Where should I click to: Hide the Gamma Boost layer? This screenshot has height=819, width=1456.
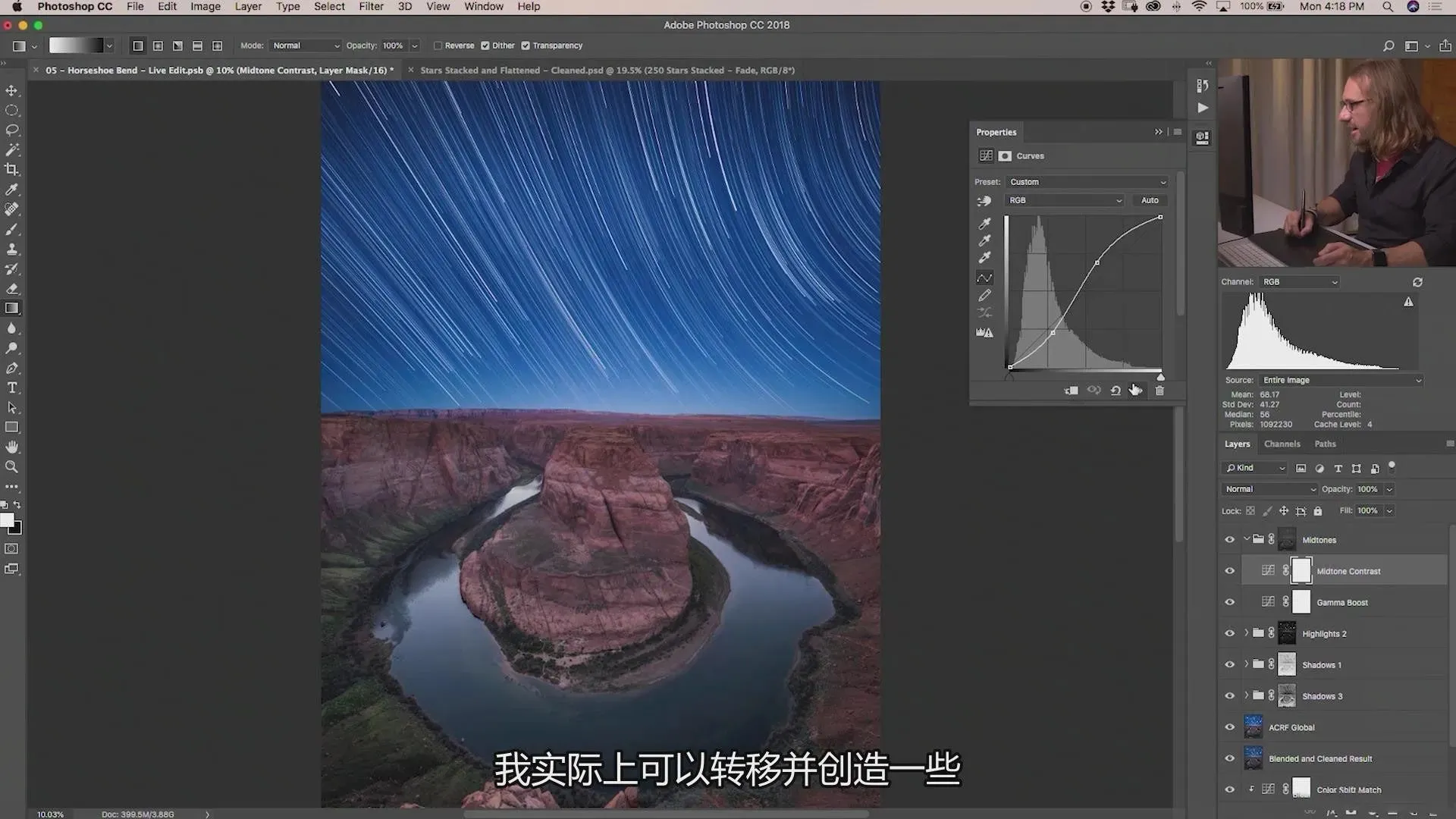pyautogui.click(x=1229, y=602)
